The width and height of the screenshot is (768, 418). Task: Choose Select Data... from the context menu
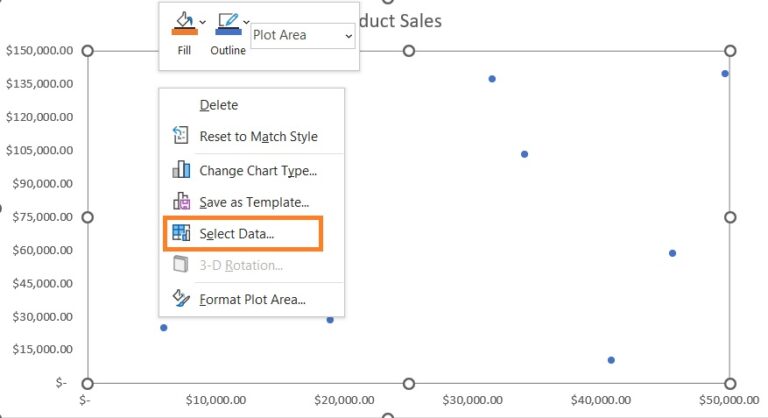[236, 233]
